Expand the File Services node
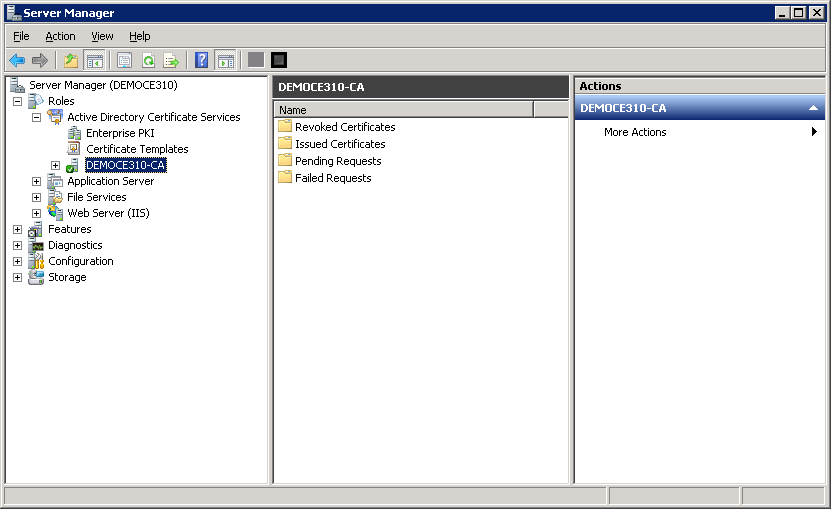This screenshot has width=831, height=509. (x=37, y=198)
